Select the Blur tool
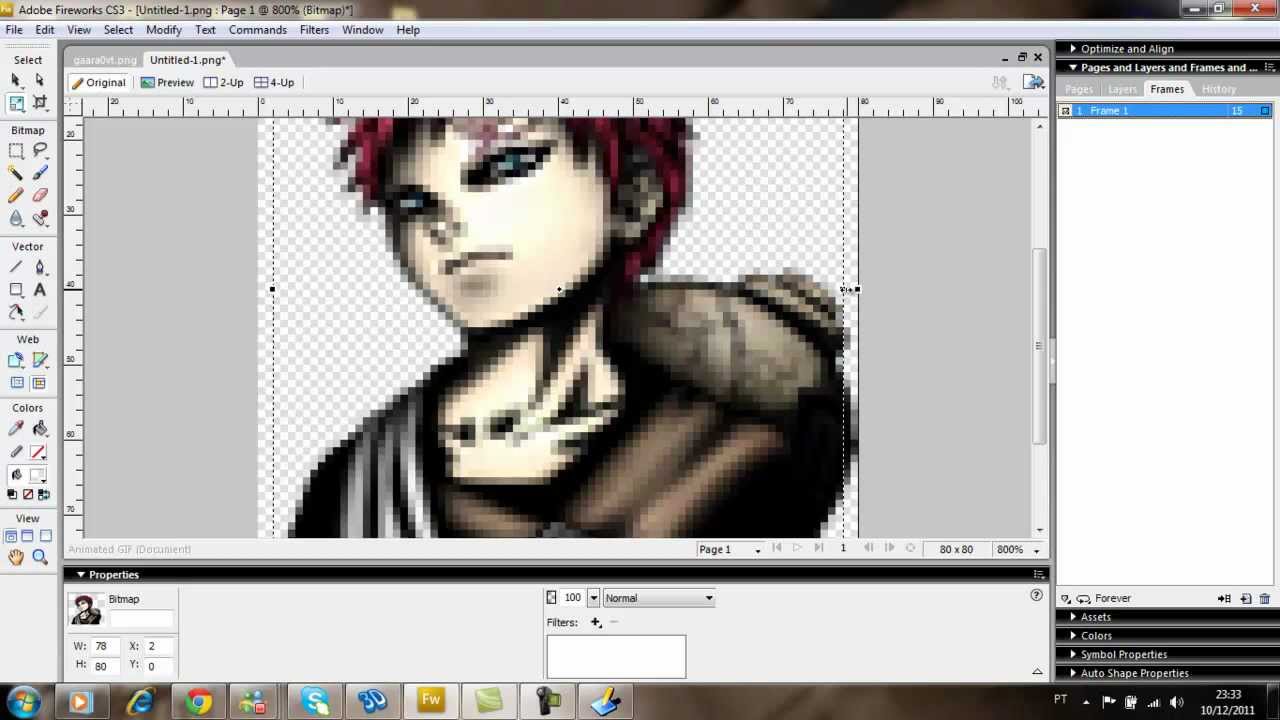 click(x=16, y=219)
